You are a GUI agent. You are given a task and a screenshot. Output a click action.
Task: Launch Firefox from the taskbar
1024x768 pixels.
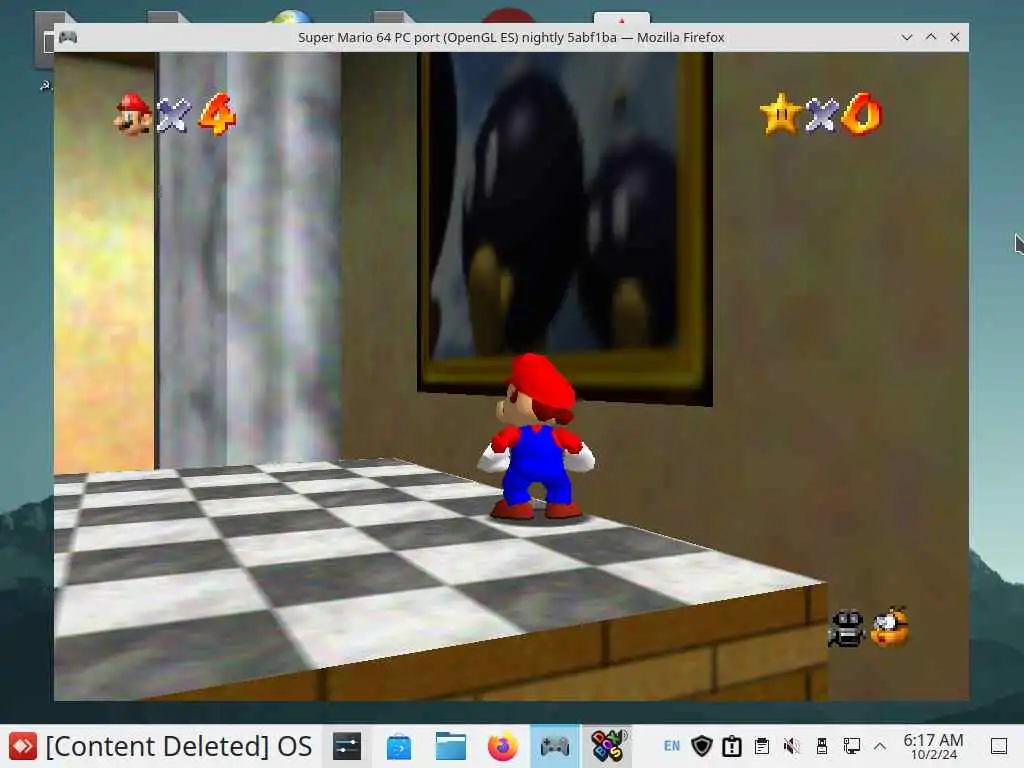coord(502,746)
